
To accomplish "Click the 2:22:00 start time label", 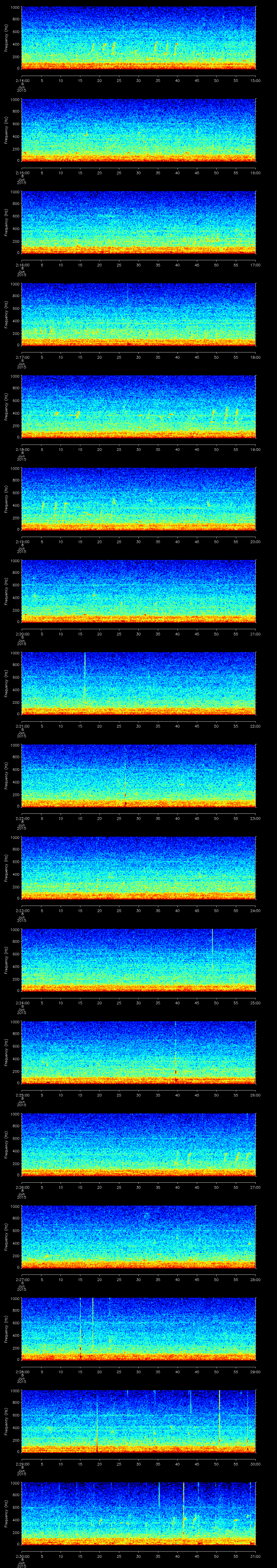I will 22,818.
